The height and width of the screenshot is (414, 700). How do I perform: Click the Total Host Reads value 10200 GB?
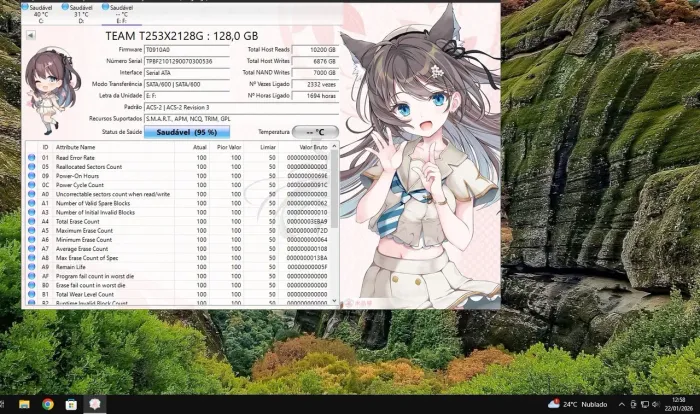point(315,50)
